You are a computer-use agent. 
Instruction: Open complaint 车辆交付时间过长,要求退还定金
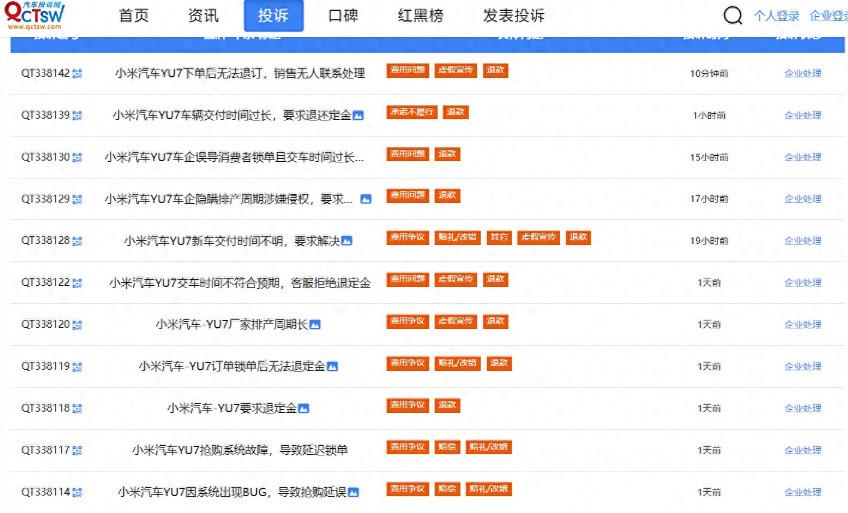[x=232, y=115]
